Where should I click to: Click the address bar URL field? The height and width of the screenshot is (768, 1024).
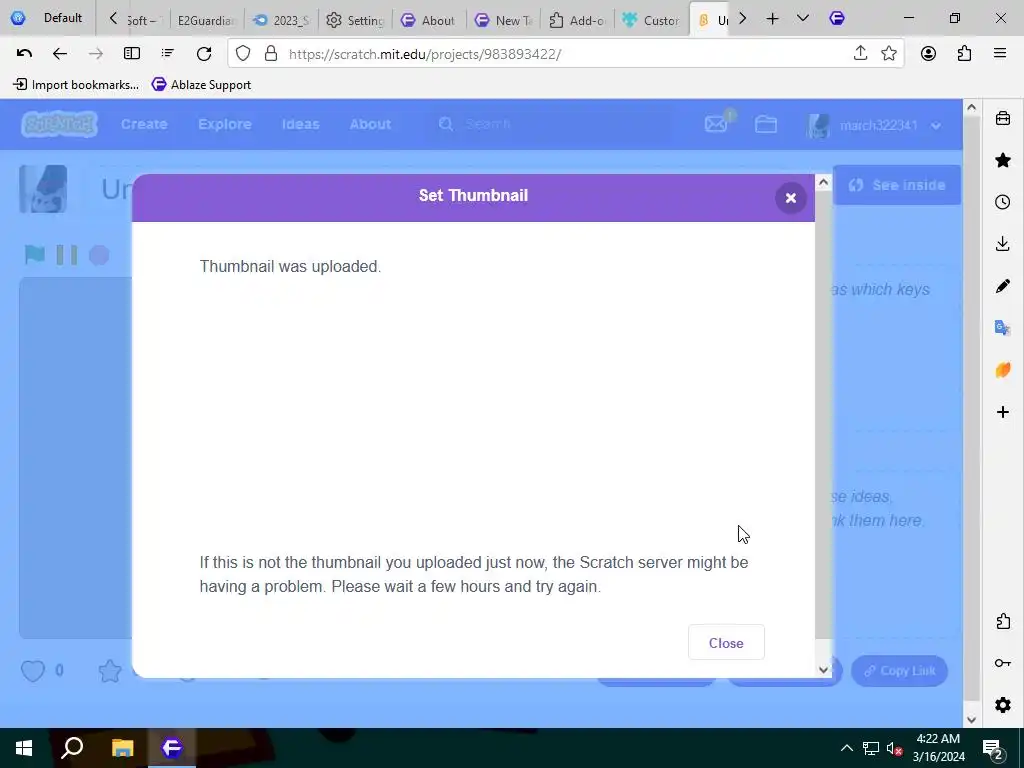(x=565, y=54)
